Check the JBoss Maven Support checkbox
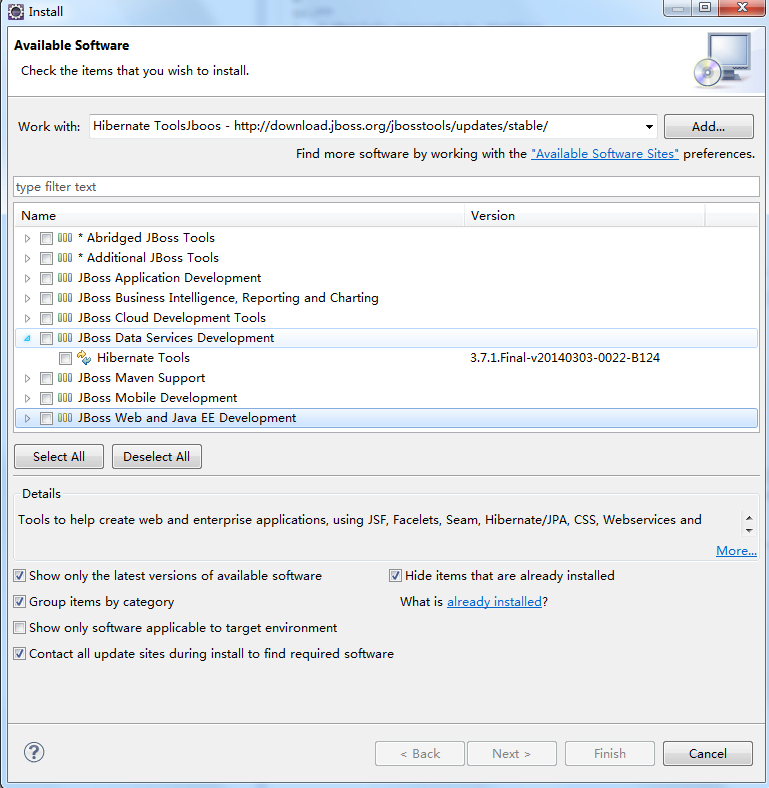The height and width of the screenshot is (788, 769). 46,378
